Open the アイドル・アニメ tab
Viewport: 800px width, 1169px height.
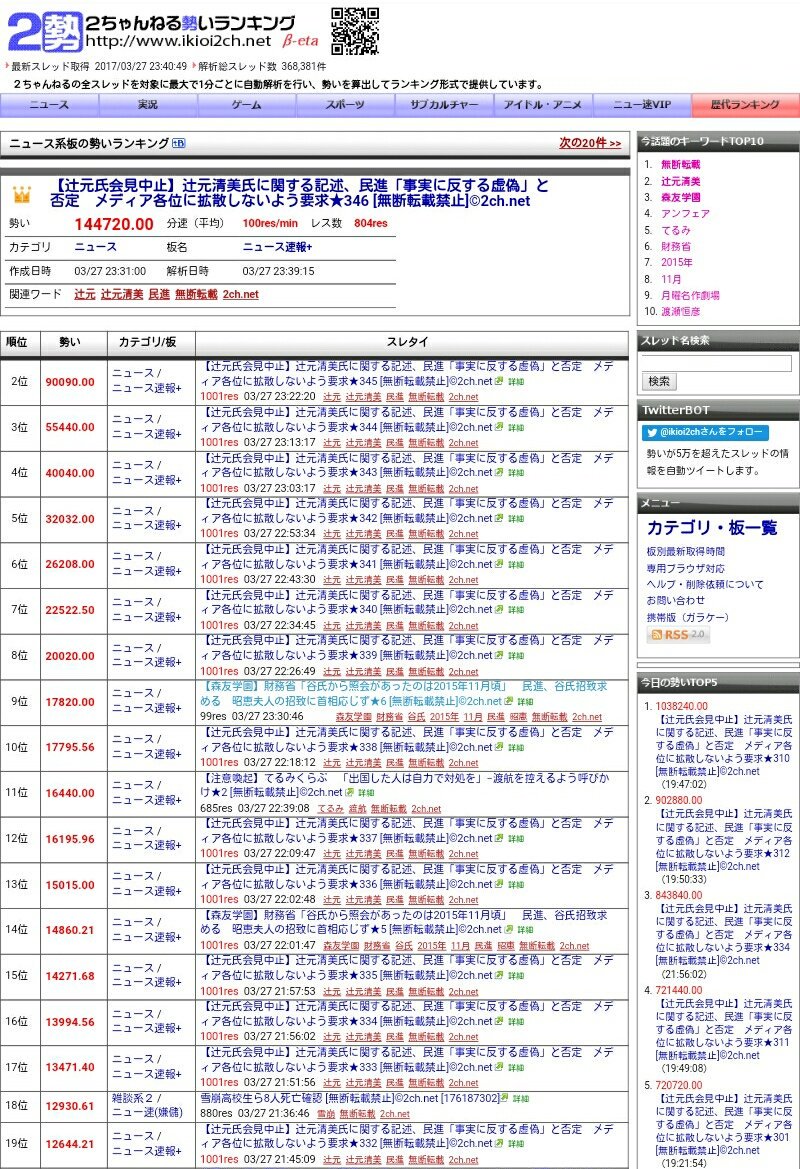pos(543,105)
